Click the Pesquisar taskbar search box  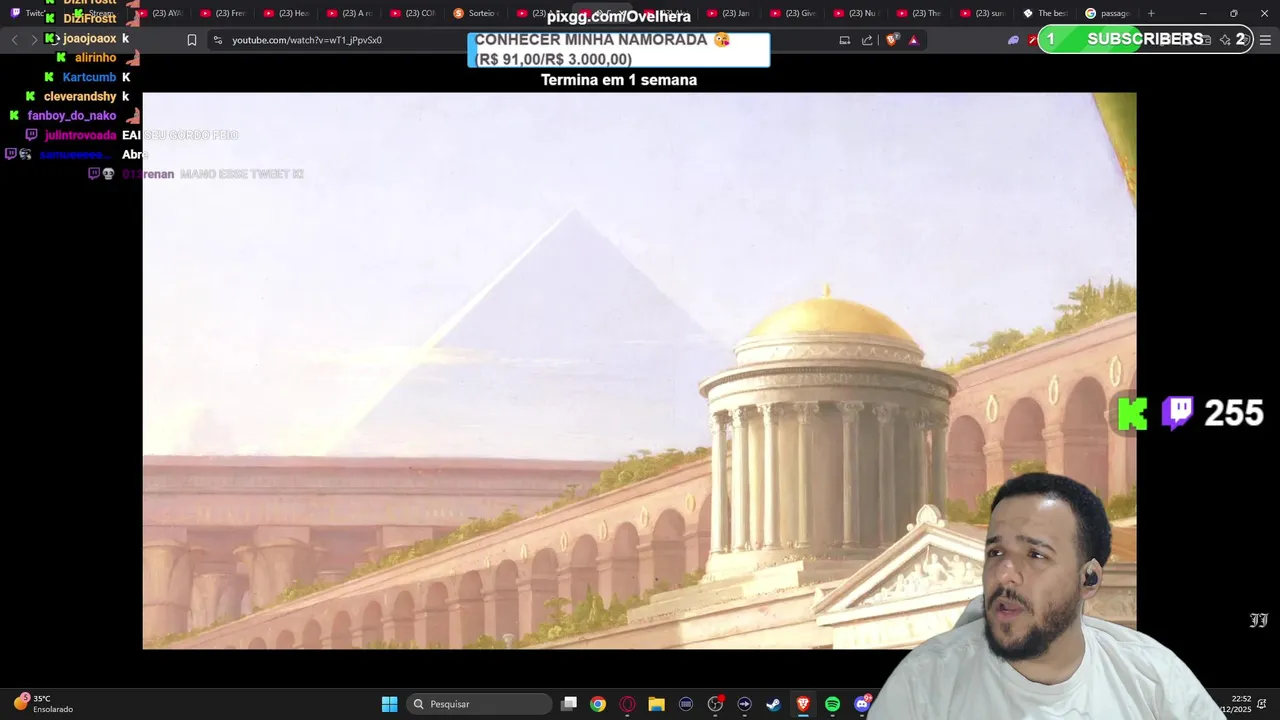point(480,704)
